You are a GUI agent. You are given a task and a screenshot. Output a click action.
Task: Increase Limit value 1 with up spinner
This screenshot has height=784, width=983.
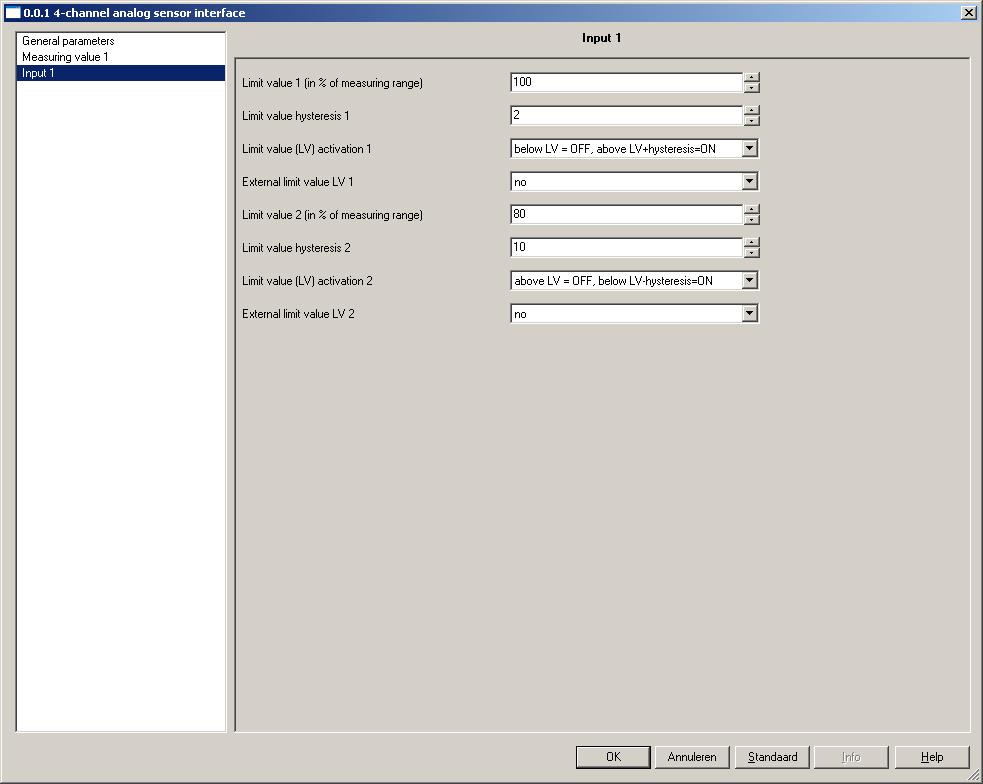(751, 77)
